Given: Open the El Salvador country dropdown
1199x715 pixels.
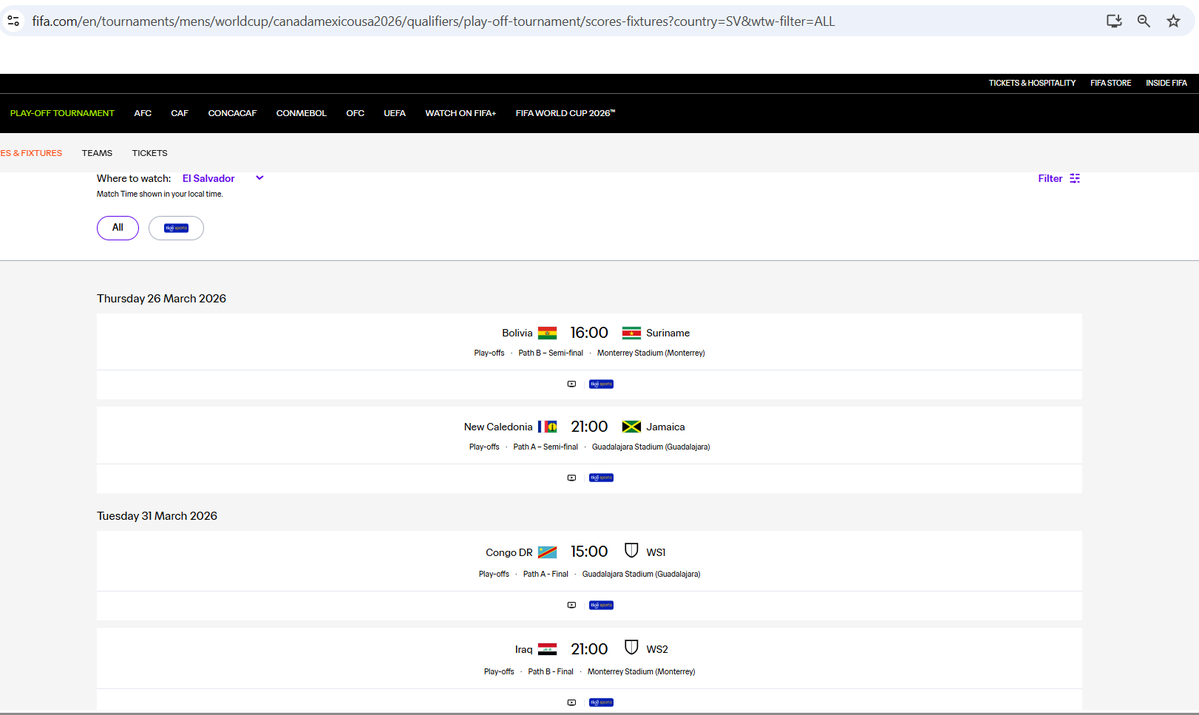Looking at the screenshot, I should click(223, 178).
